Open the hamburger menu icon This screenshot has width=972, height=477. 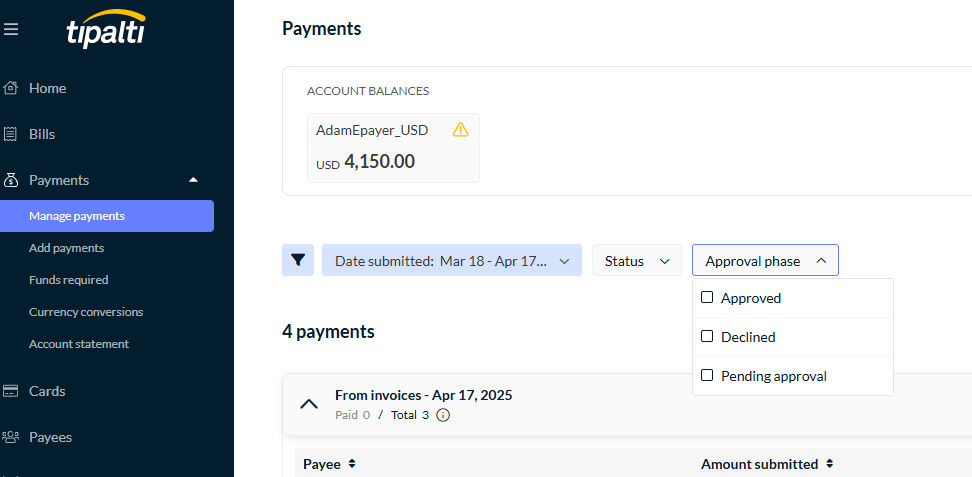click(x=11, y=29)
